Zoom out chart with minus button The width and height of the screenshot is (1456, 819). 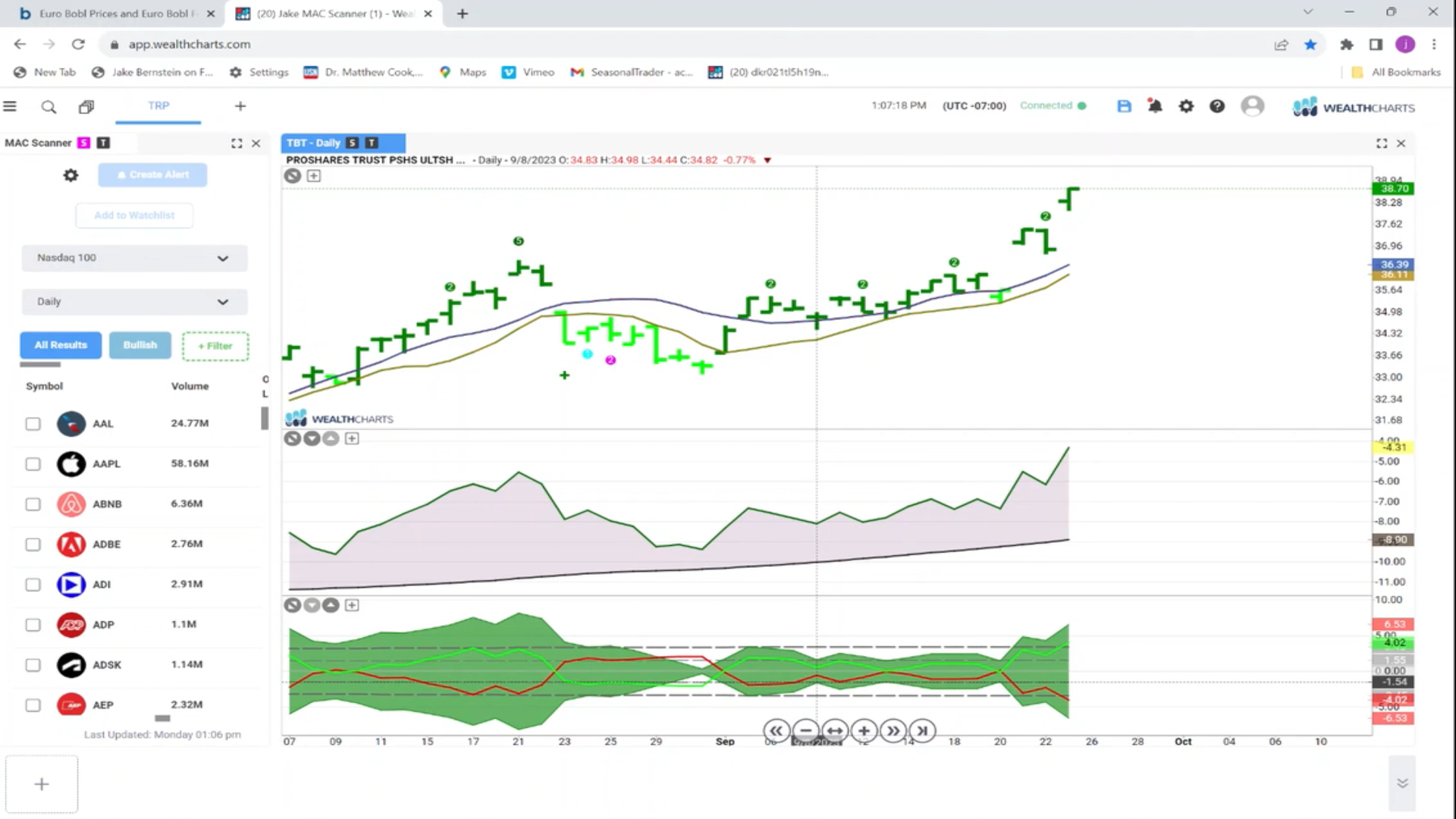[x=805, y=731]
